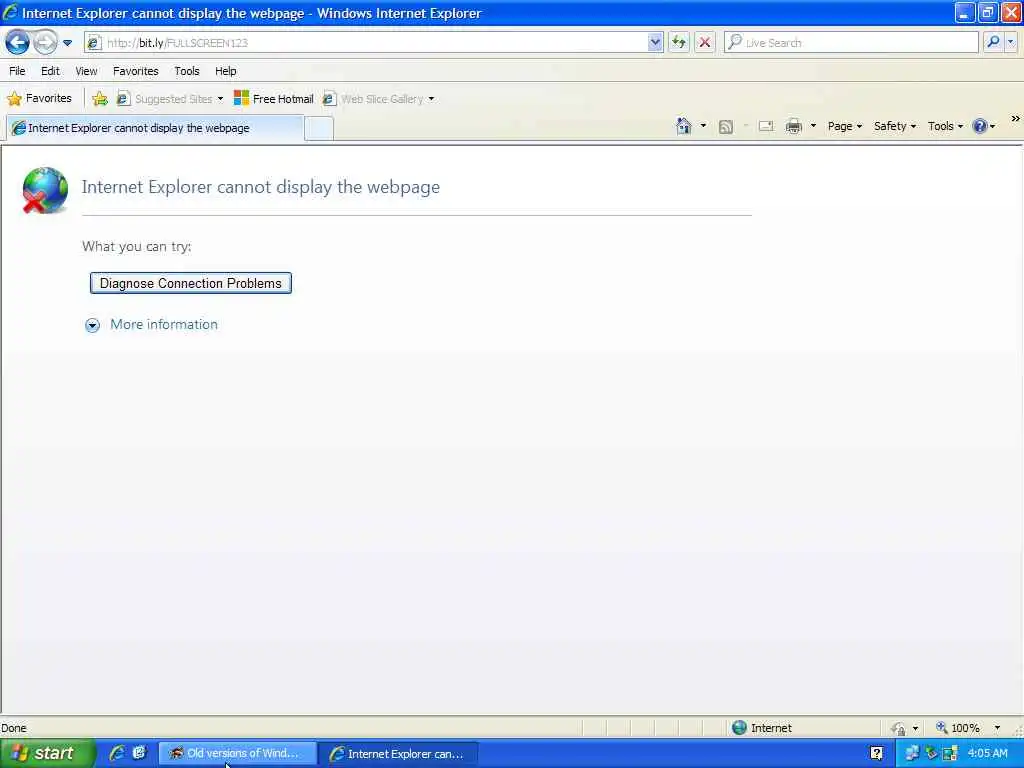Viewport: 1024px width, 768px height.
Task: Open the Free Hotmail link
Action: click(274, 99)
